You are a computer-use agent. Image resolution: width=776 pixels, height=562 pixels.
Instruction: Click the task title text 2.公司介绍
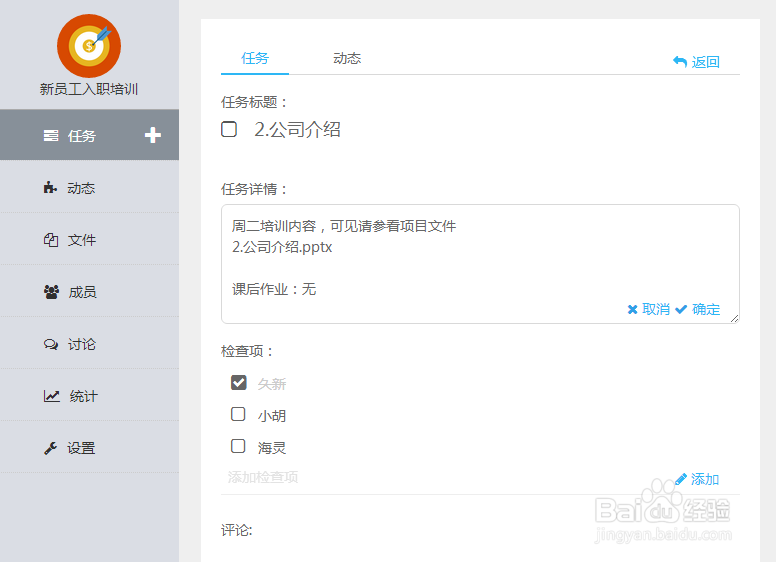point(297,130)
